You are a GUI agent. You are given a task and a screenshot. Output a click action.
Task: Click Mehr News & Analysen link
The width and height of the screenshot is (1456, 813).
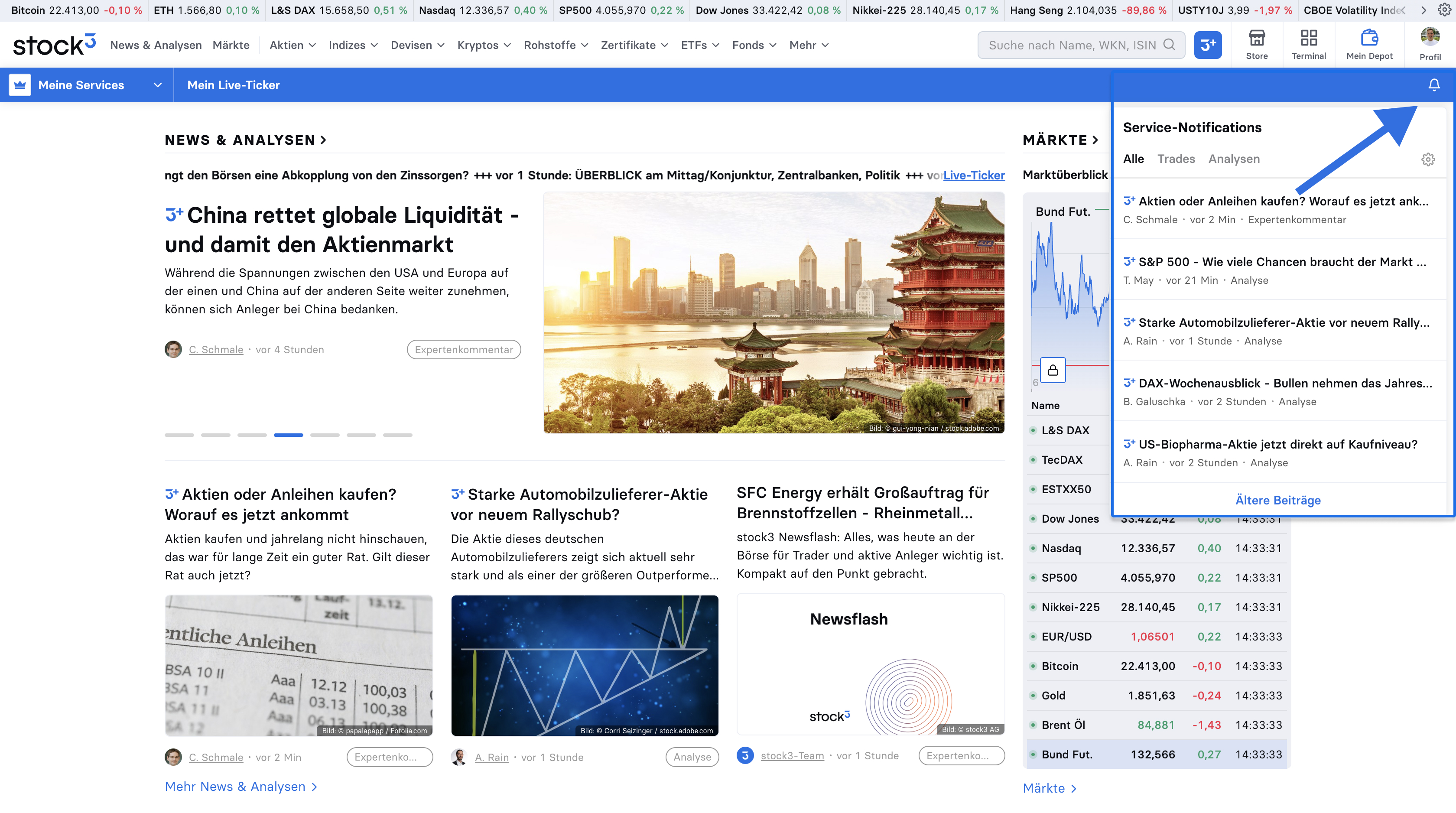[241, 787]
